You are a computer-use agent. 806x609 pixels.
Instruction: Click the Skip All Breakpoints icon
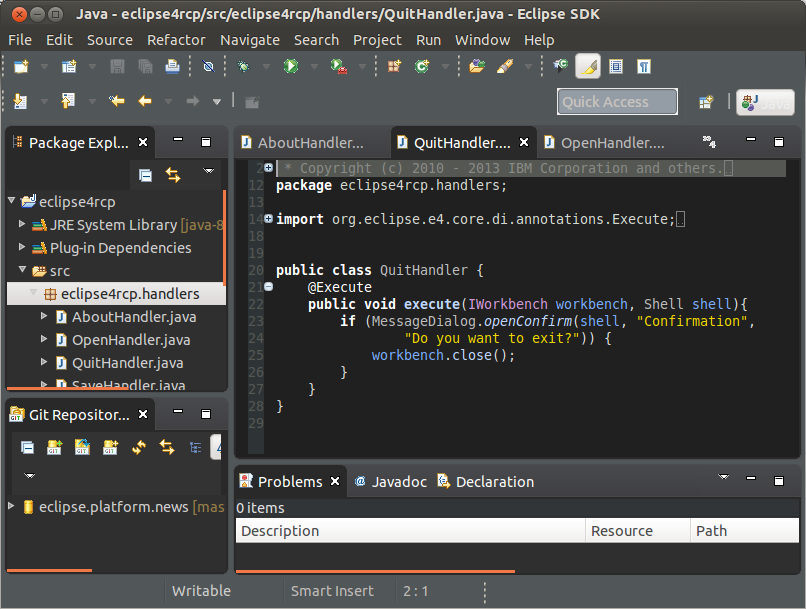point(208,66)
